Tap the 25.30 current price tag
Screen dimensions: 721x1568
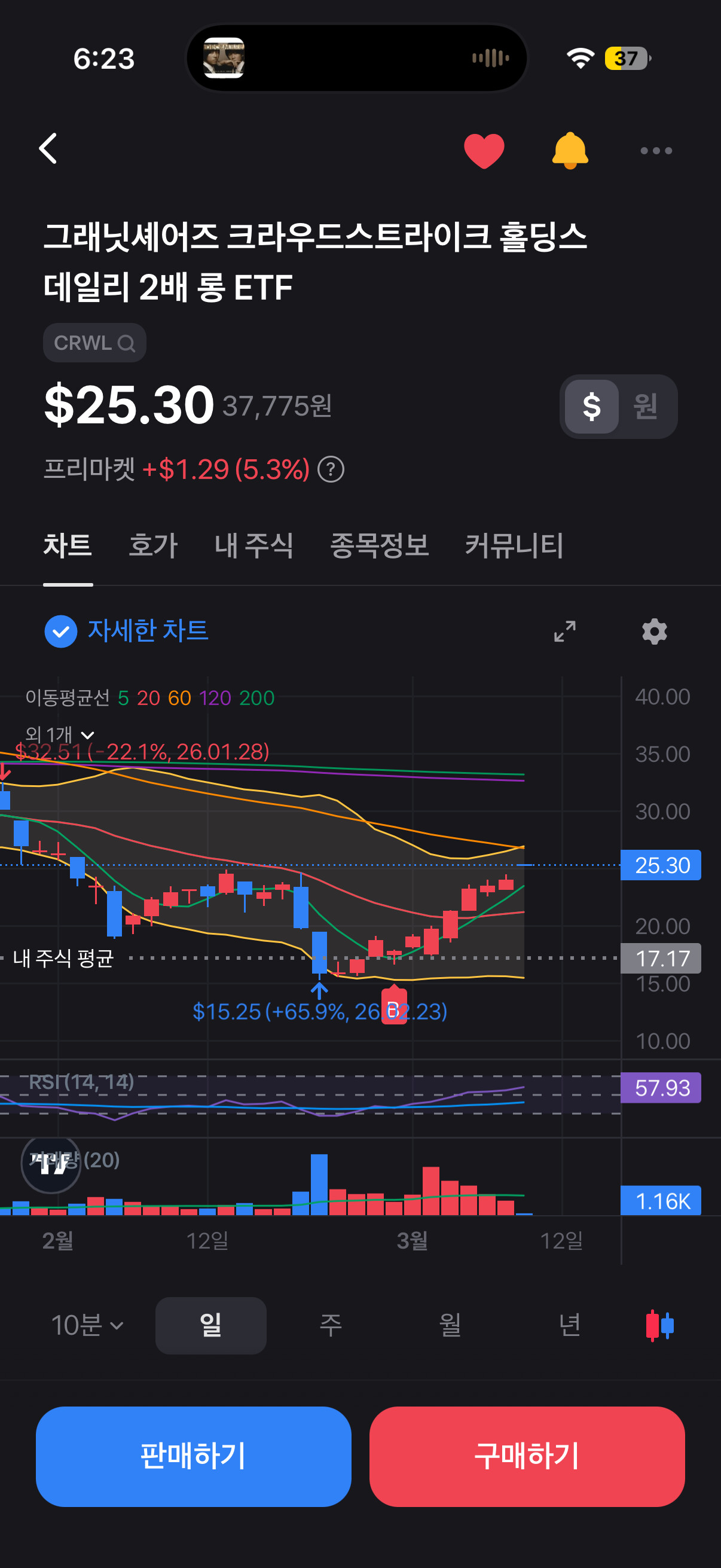661,865
